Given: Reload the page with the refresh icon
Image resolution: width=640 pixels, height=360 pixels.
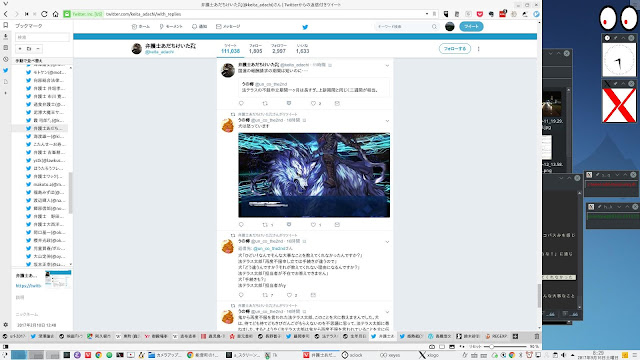Looking at the screenshot, I should tap(44, 14).
